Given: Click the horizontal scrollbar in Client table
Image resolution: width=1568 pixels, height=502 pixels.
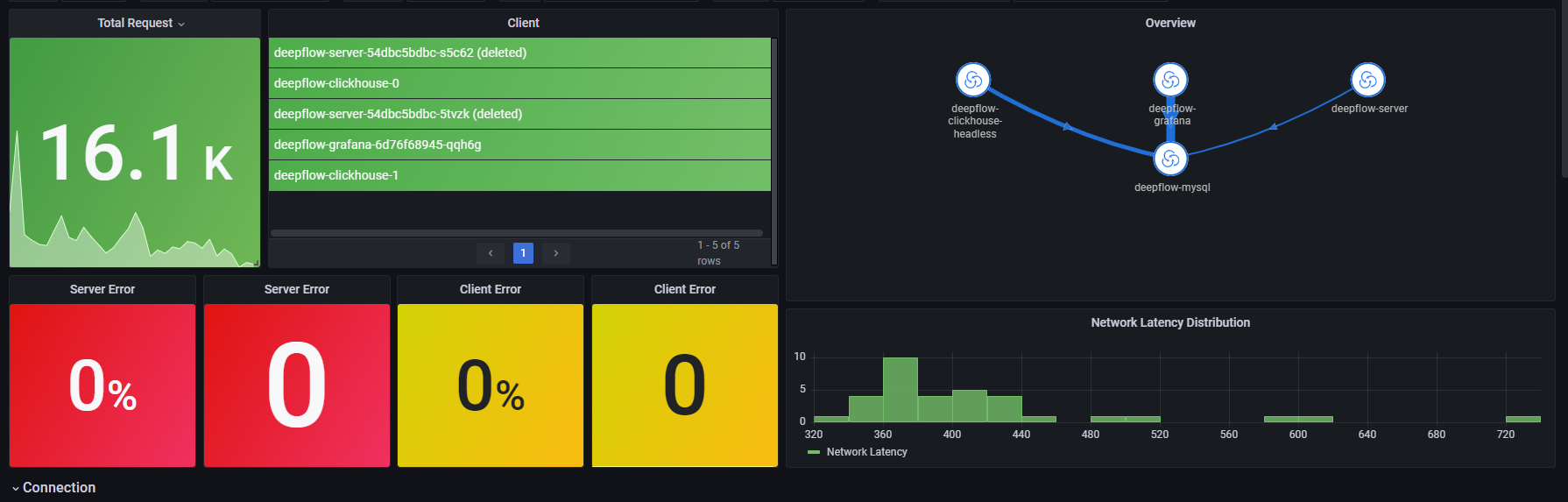Looking at the screenshot, I should [516, 233].
